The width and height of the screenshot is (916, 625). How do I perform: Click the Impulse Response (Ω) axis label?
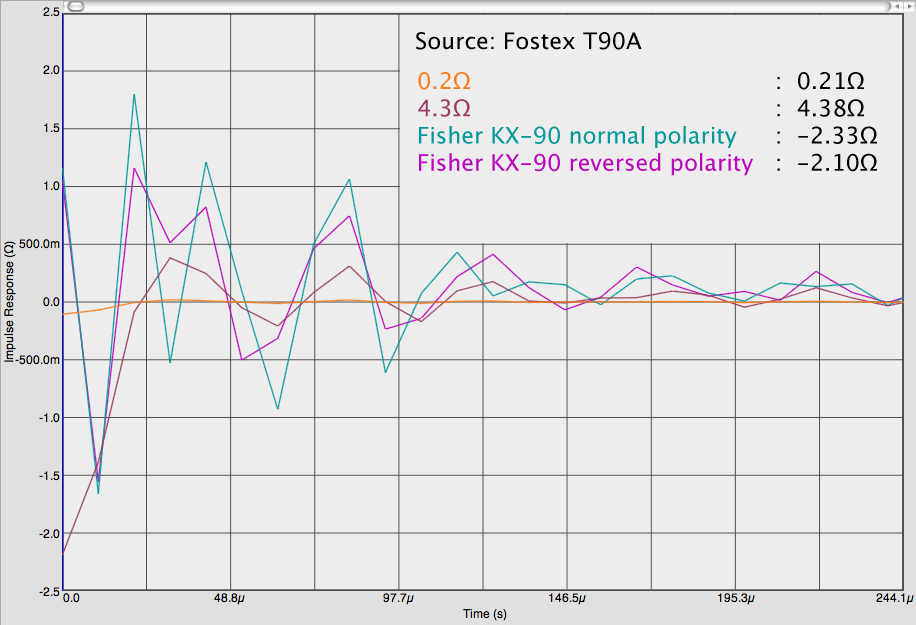[x=9, y=301]
